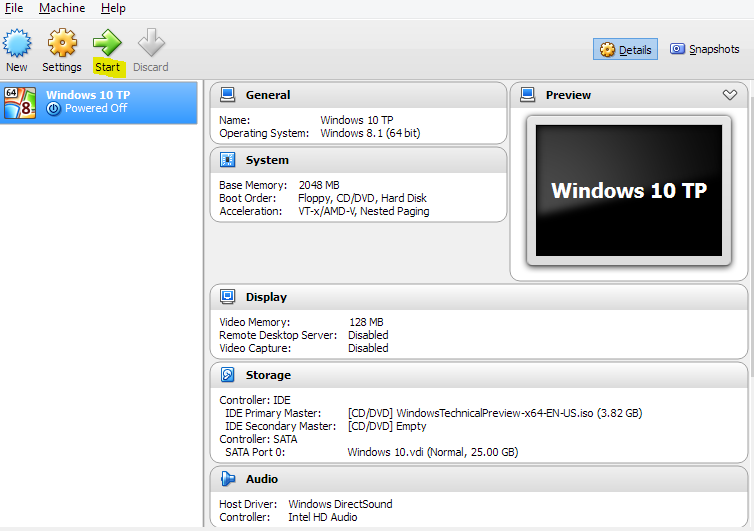Viewport: 754px width, 531px height.
Task: Switch to the Snapshots view
Action: 704,49
